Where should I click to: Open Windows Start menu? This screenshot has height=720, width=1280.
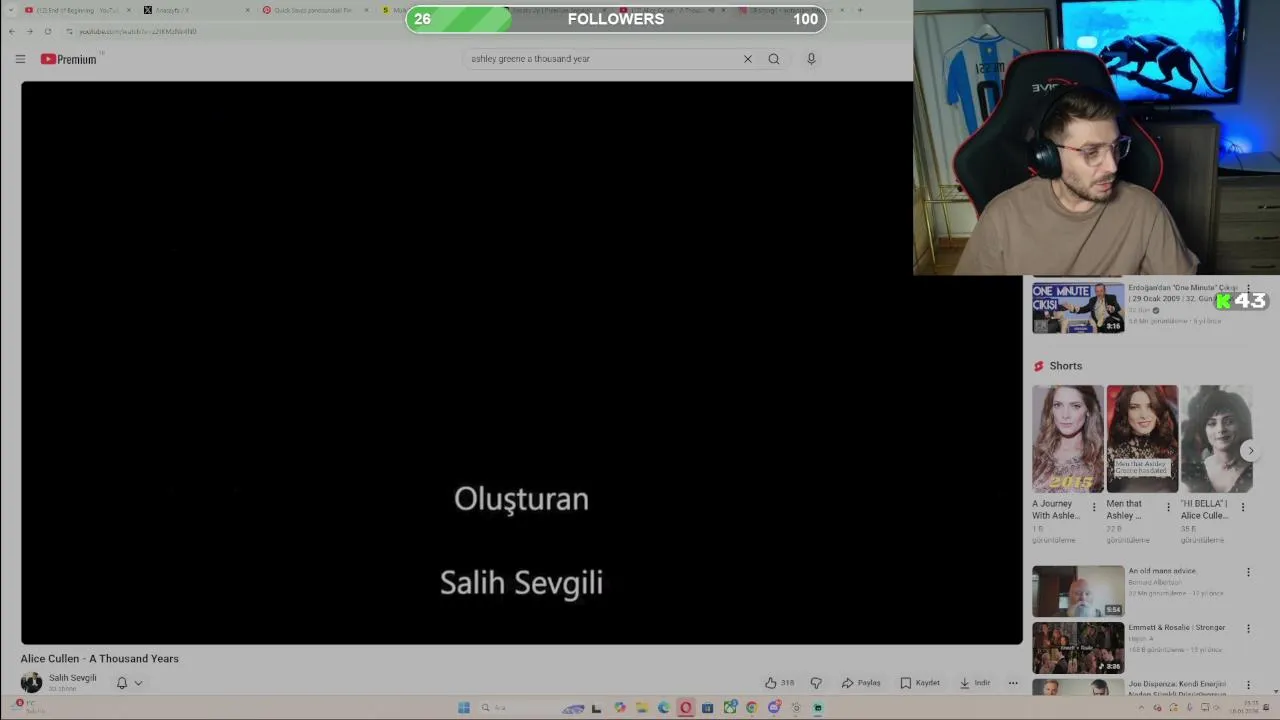click(x=464, y=708)
